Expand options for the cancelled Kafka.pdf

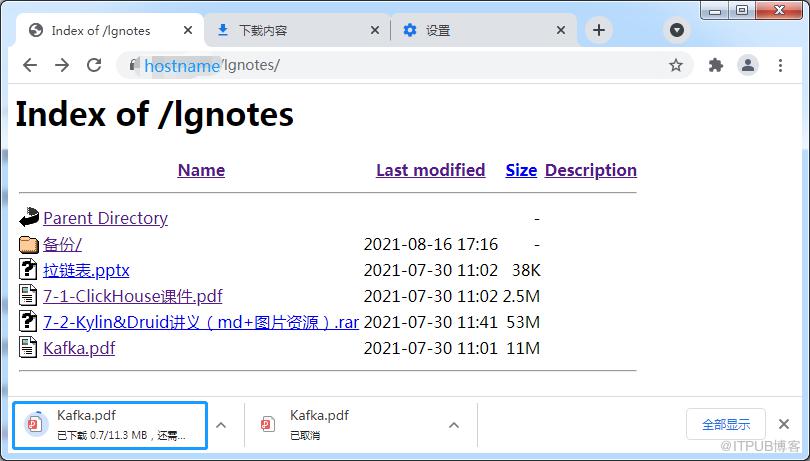click(454, 425)
